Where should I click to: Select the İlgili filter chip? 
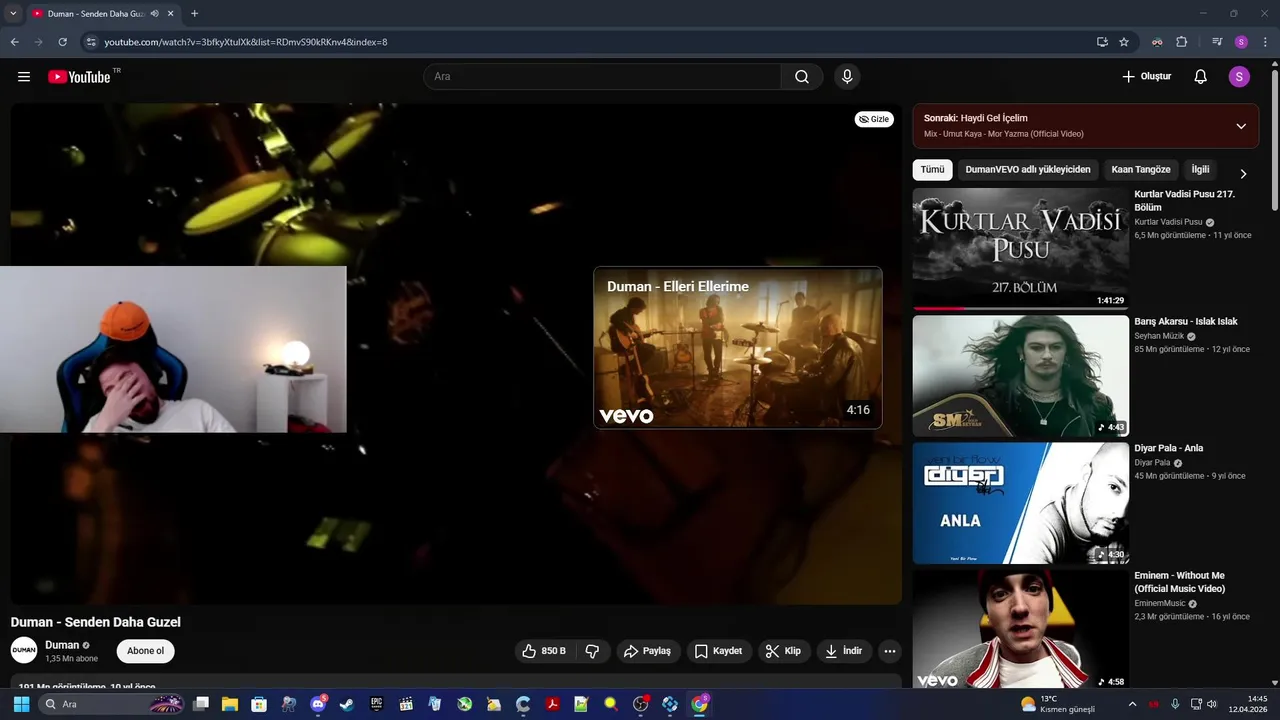click(1200, 170)
